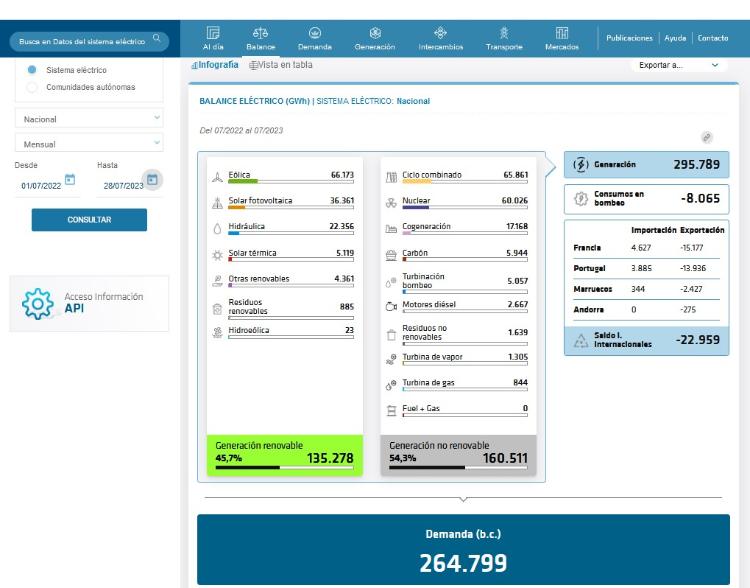Open the 'Generación' menu
This screenshot has width=750, height=588.
(375, 38)
